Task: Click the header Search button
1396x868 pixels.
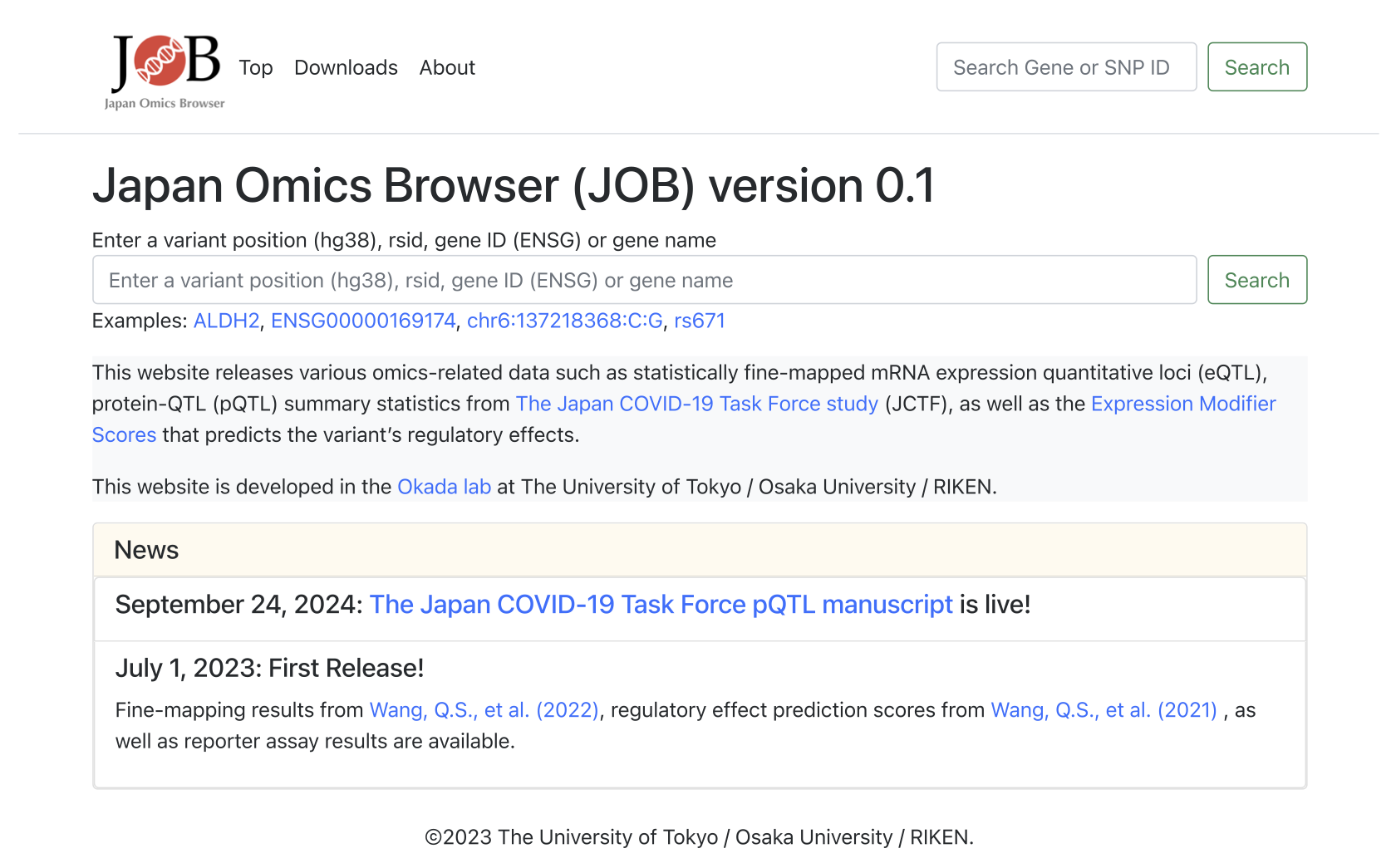Action: tap(1257, 66)
